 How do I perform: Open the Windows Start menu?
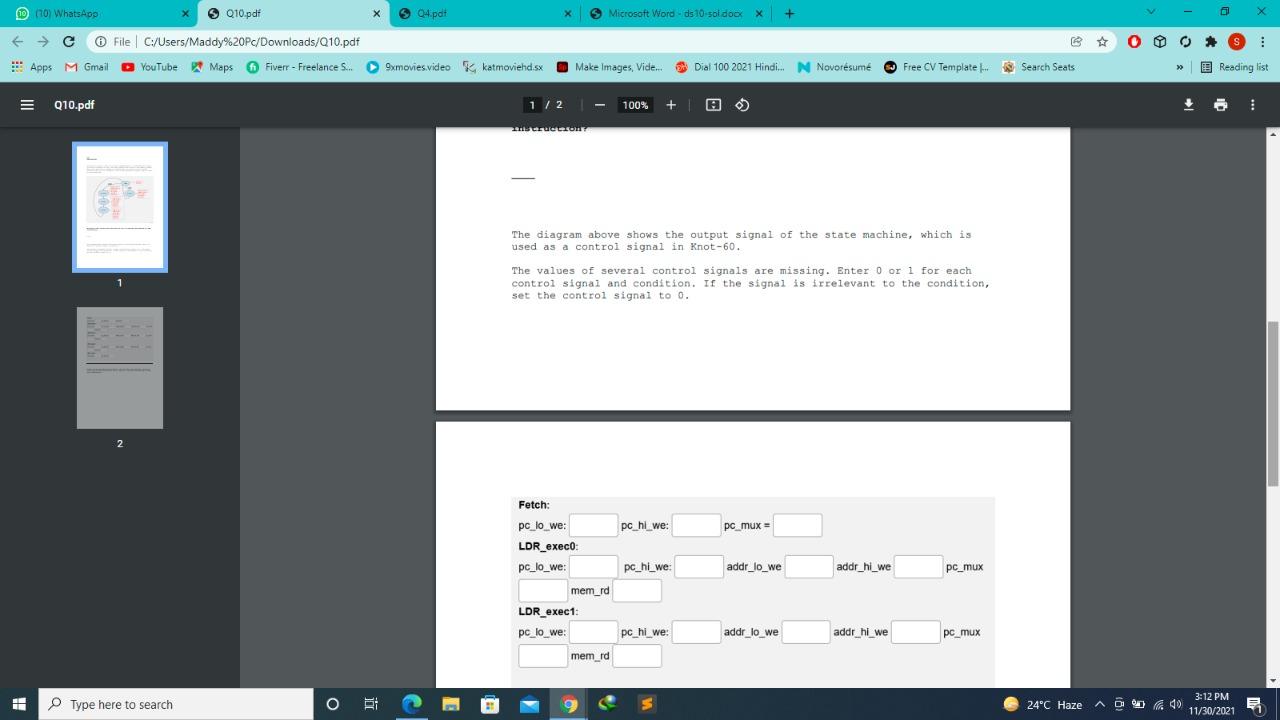point(19,704)
